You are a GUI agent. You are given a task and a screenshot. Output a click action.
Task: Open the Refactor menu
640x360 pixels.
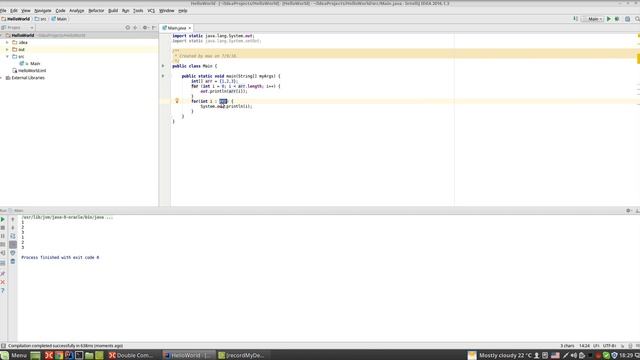click(96, 11)
